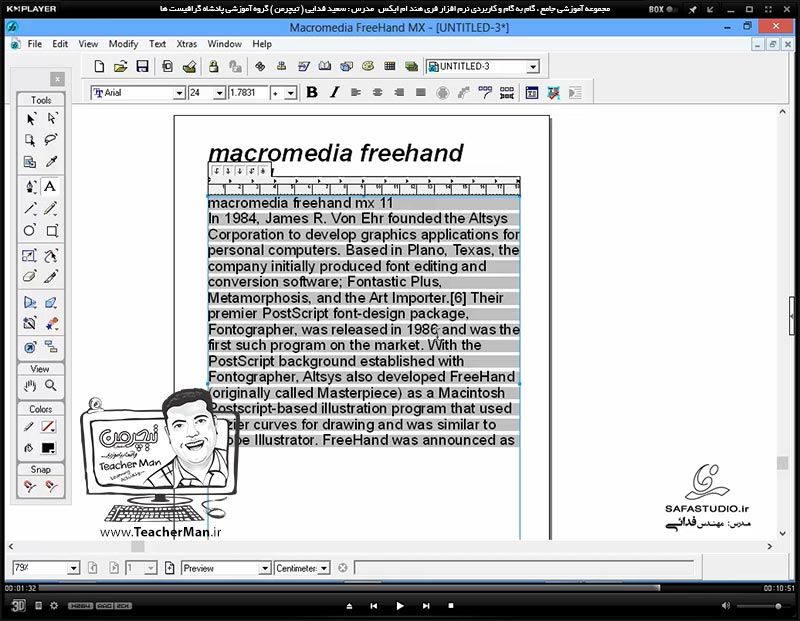Viewport: 800px width, 621px height.
Task: Toggle KMPlayer 3D mode button
Action: point(18,606)
